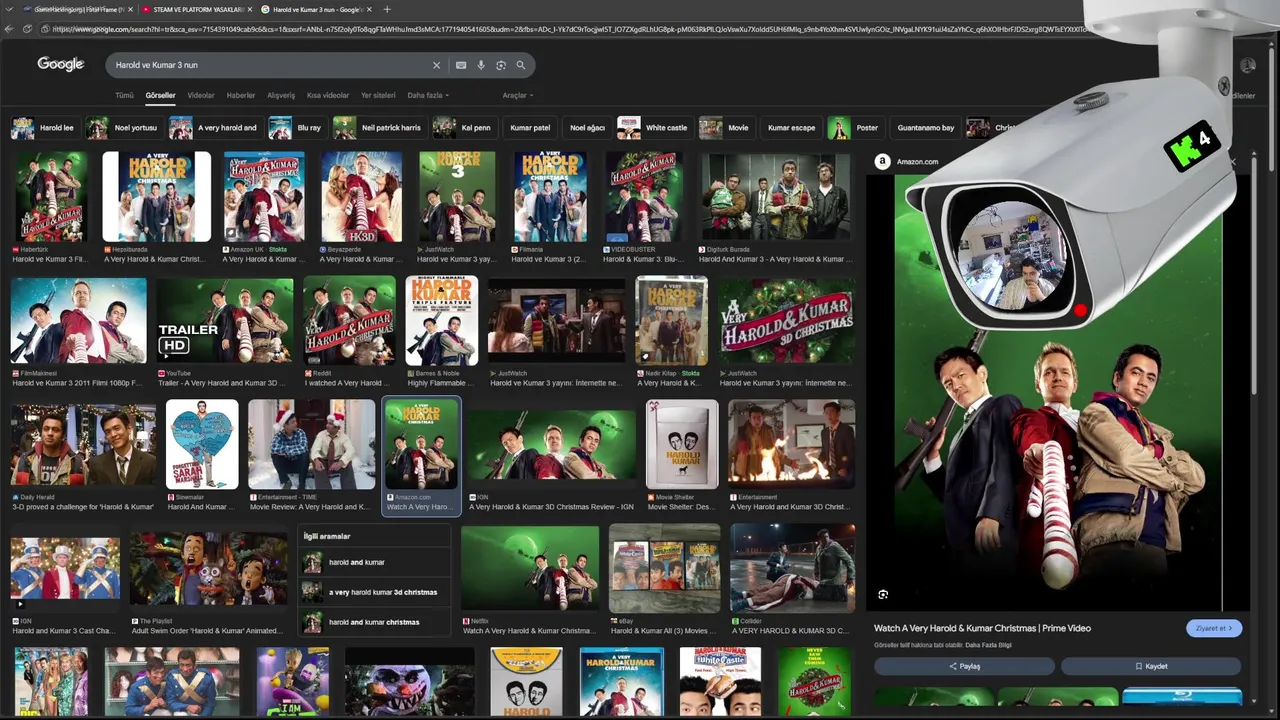Filter by the White castle chip

pyautogui.click(x=654, y=128)
